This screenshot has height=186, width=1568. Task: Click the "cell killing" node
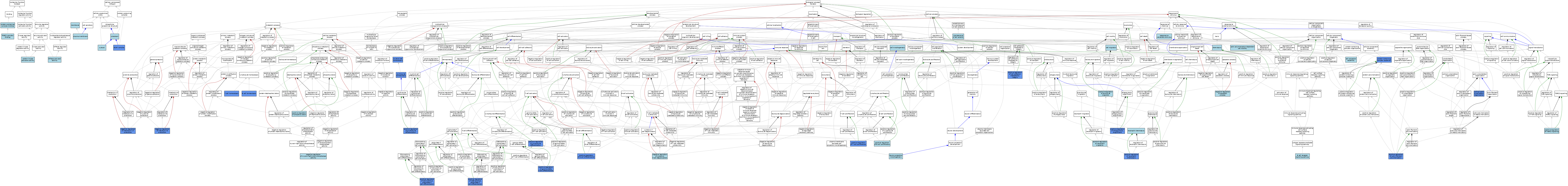(x=707, y=36)
